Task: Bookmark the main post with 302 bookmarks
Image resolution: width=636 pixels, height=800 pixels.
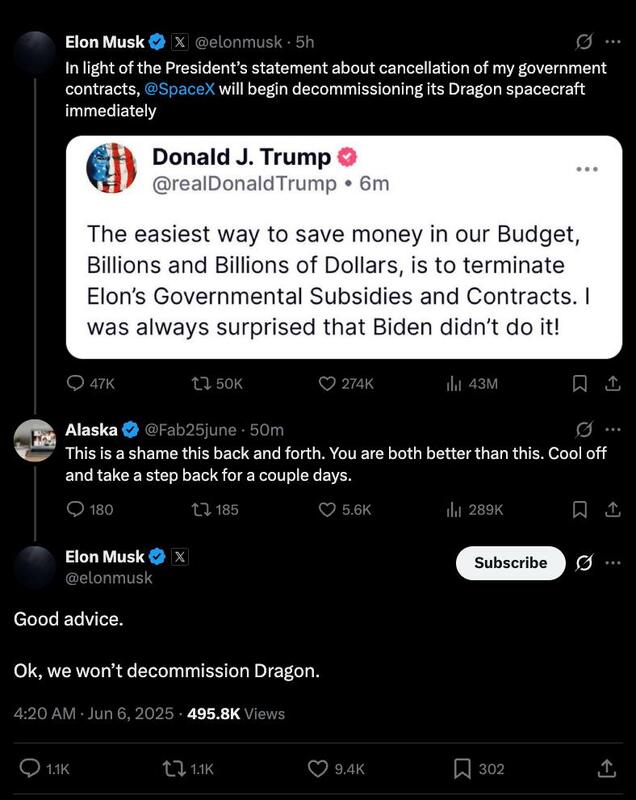Action: pyautogui.click(x=463, y=769)
